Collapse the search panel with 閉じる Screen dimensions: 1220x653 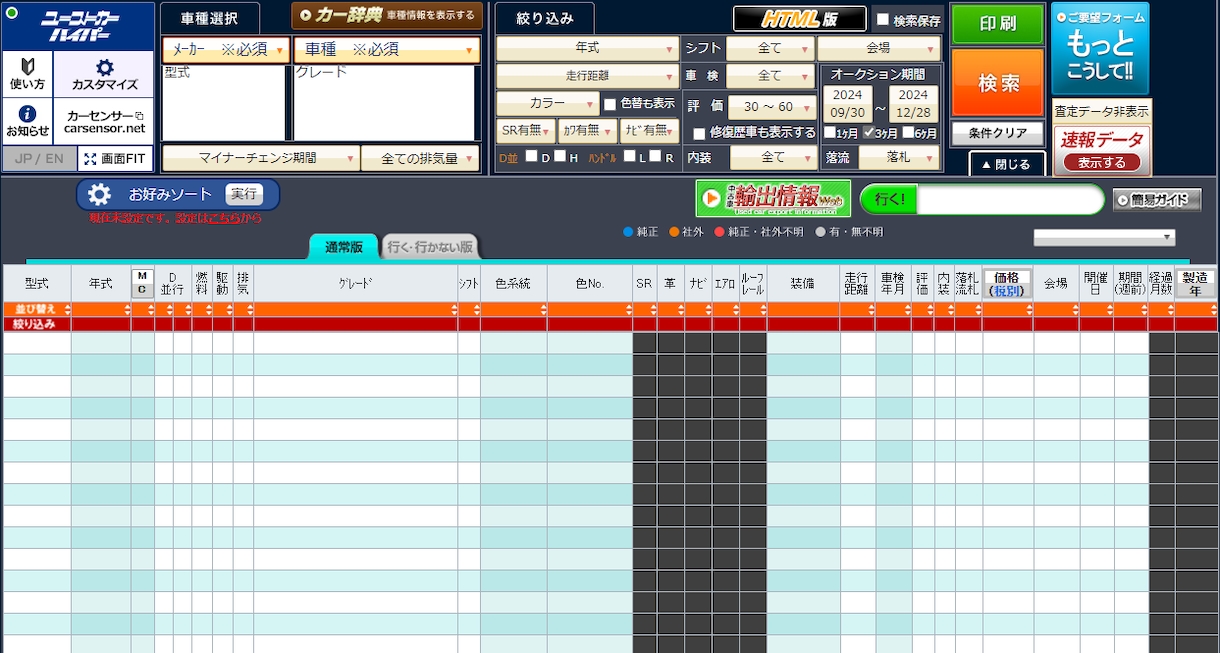coord(1007,164)
